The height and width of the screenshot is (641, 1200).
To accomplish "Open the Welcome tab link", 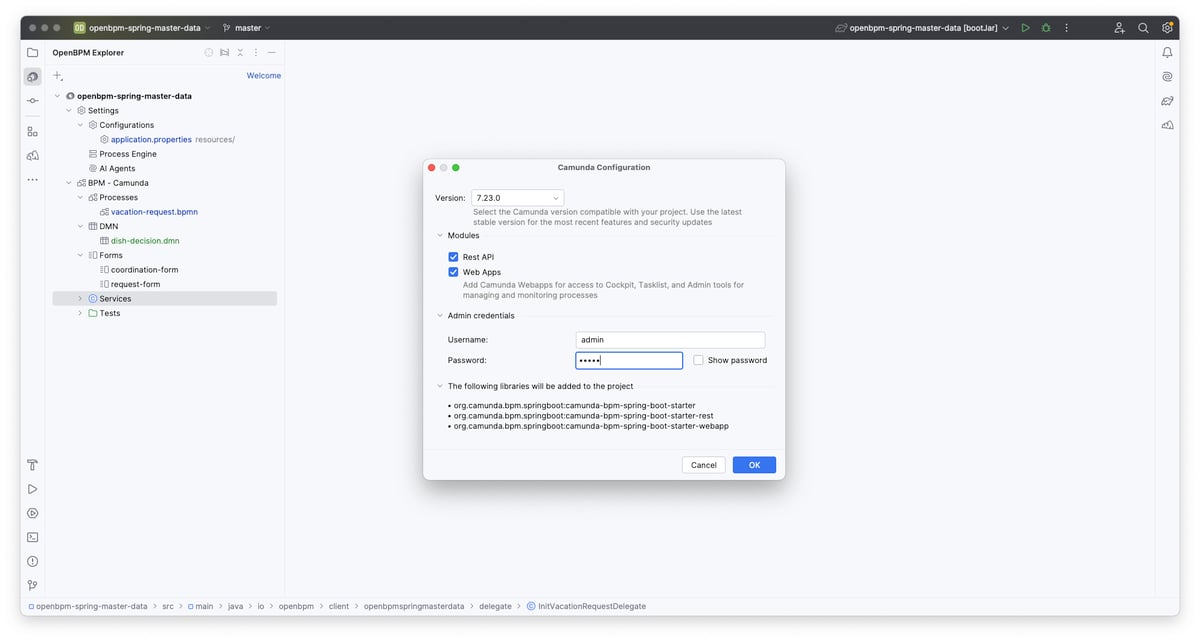I will pyautogui.click(x=264, y=76).
